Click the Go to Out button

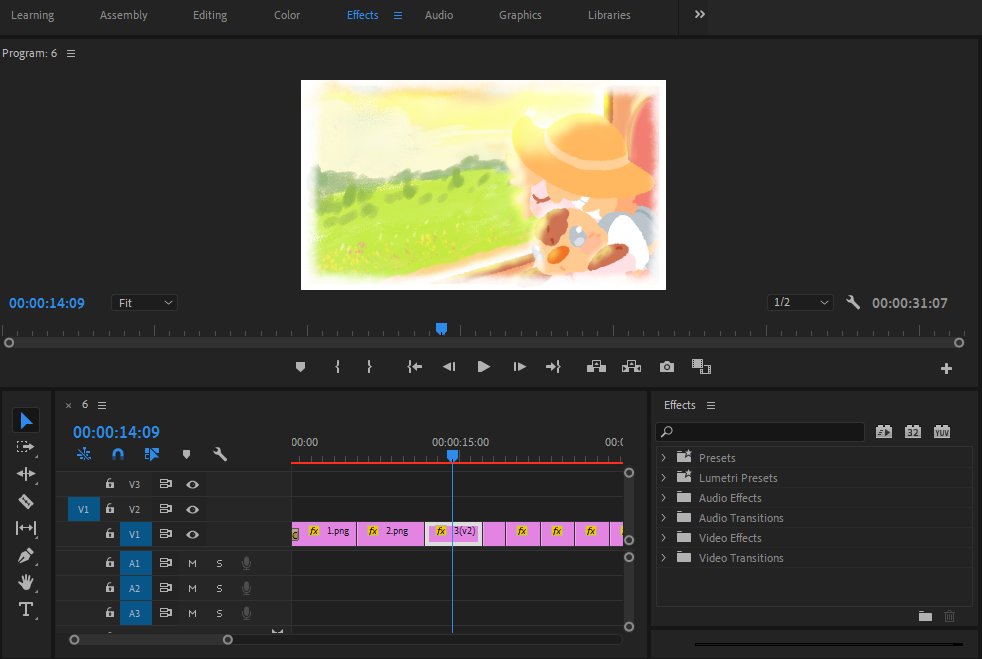tap(553, 366)
